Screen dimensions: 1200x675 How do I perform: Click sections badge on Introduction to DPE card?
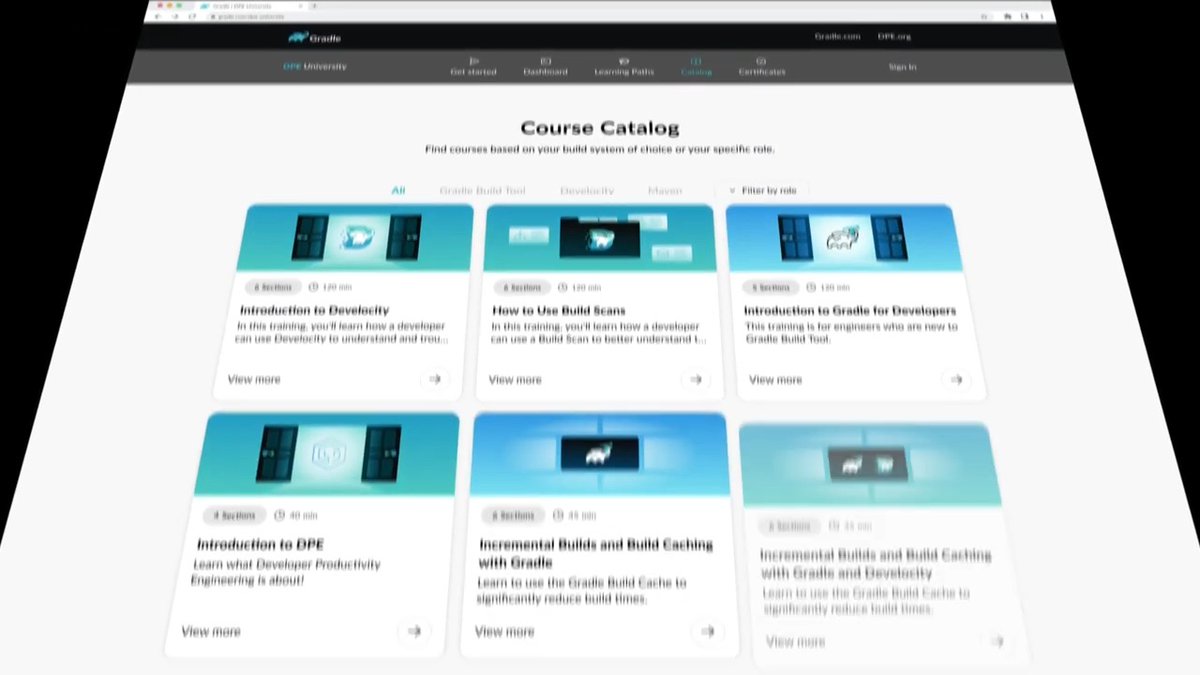[x=235, y=516]
